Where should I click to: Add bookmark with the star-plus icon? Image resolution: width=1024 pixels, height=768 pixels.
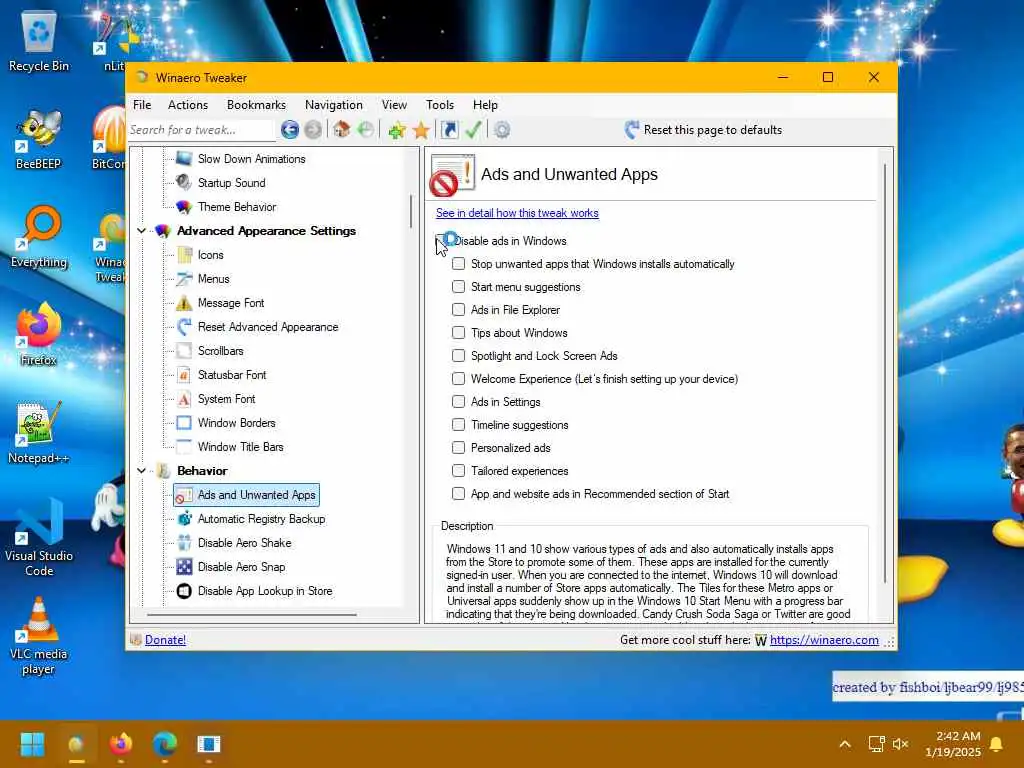pos(396,130)
